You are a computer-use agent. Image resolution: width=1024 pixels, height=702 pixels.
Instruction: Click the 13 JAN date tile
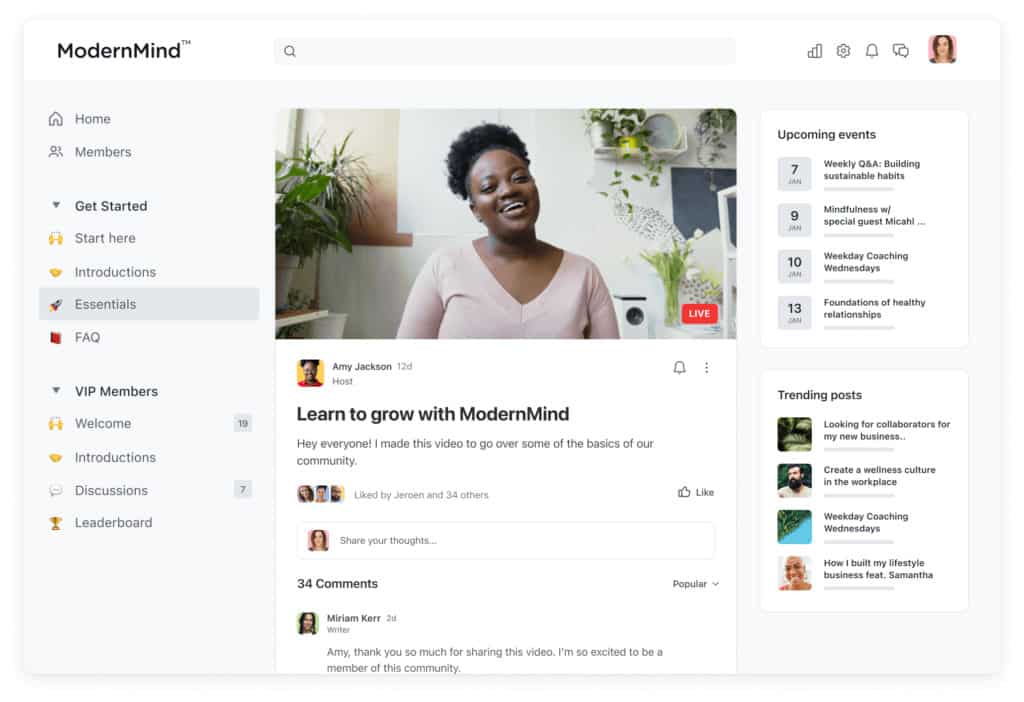pos(794,313)
